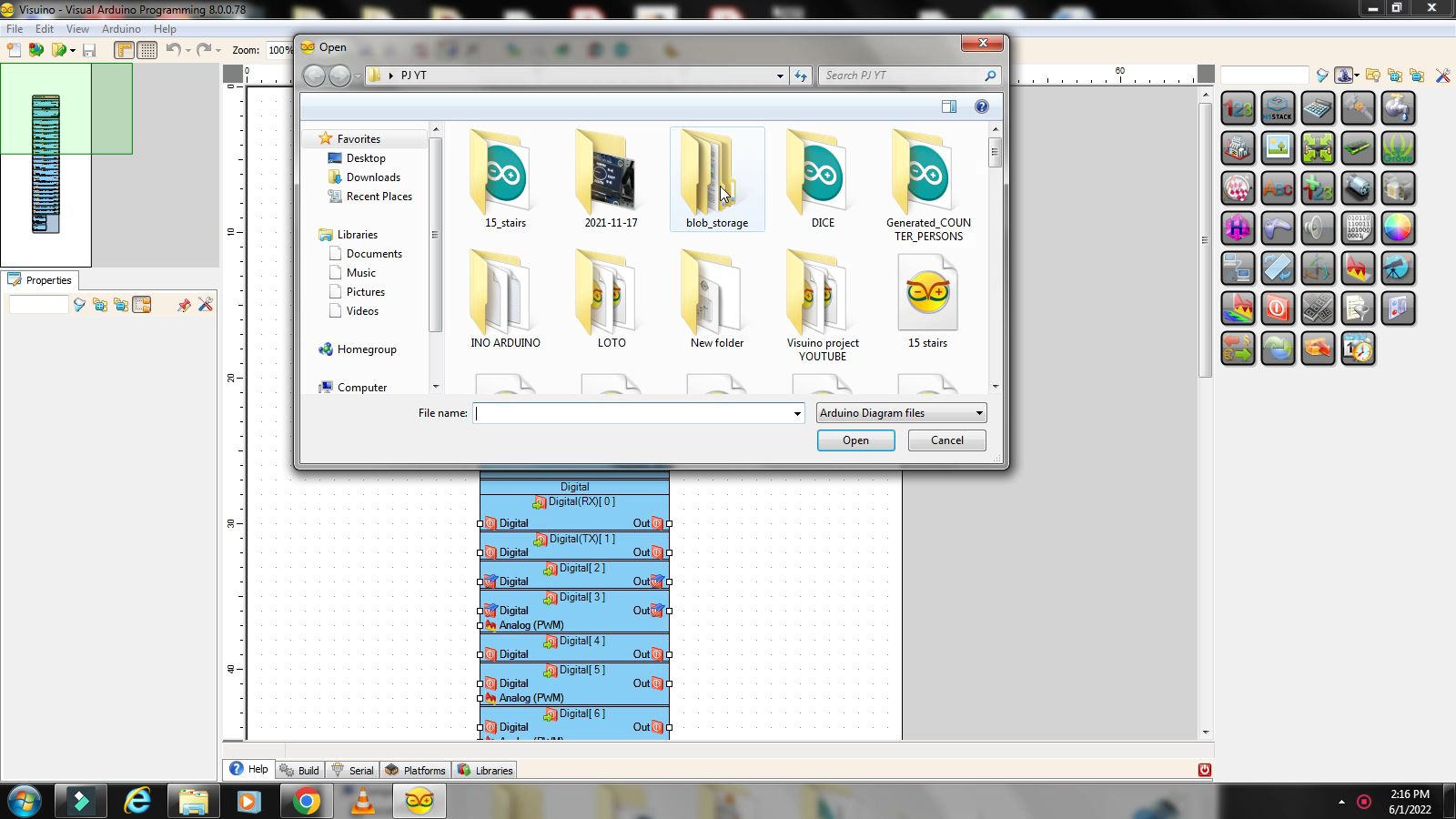Open the Redo history dropdown arrow
This screenshot has height=819, width=1456.
(218, 50)
